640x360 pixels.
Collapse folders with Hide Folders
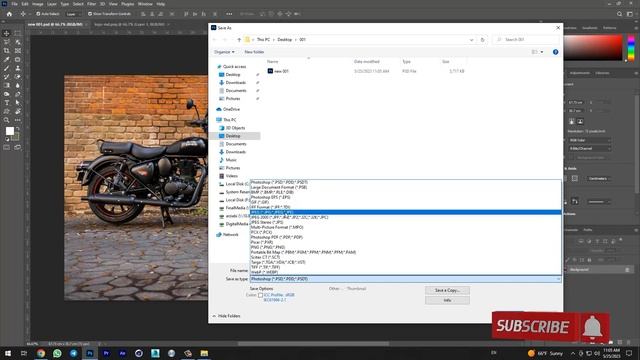click(x=226, y=316)
